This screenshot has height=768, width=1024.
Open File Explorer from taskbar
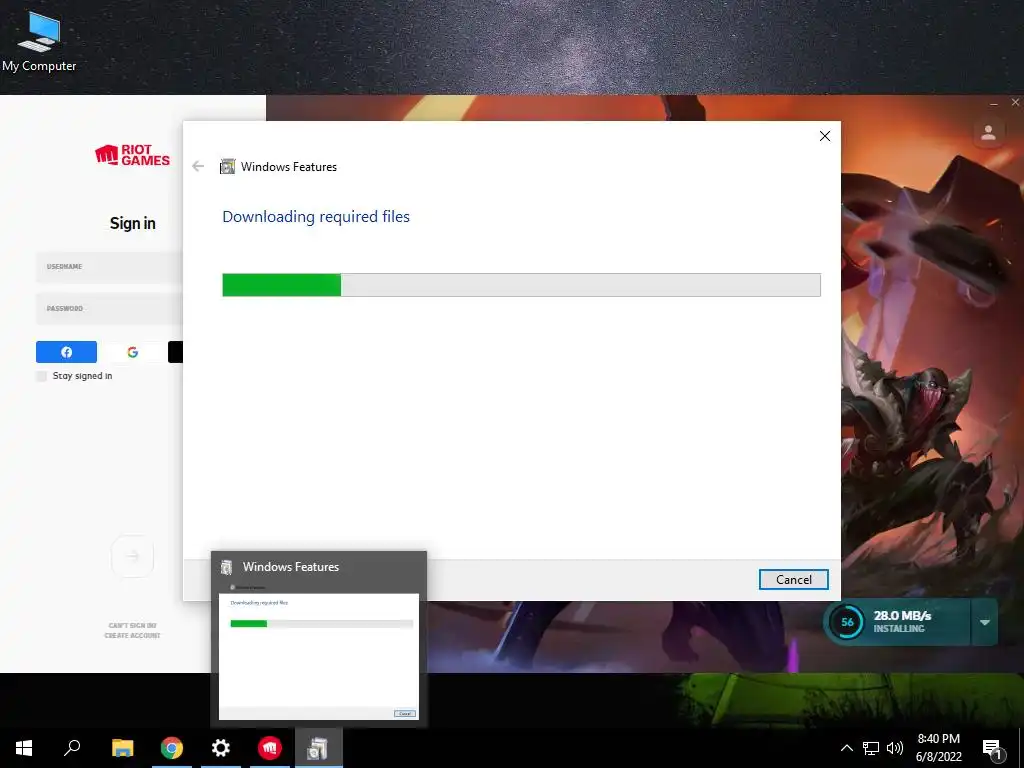[122, 748]
